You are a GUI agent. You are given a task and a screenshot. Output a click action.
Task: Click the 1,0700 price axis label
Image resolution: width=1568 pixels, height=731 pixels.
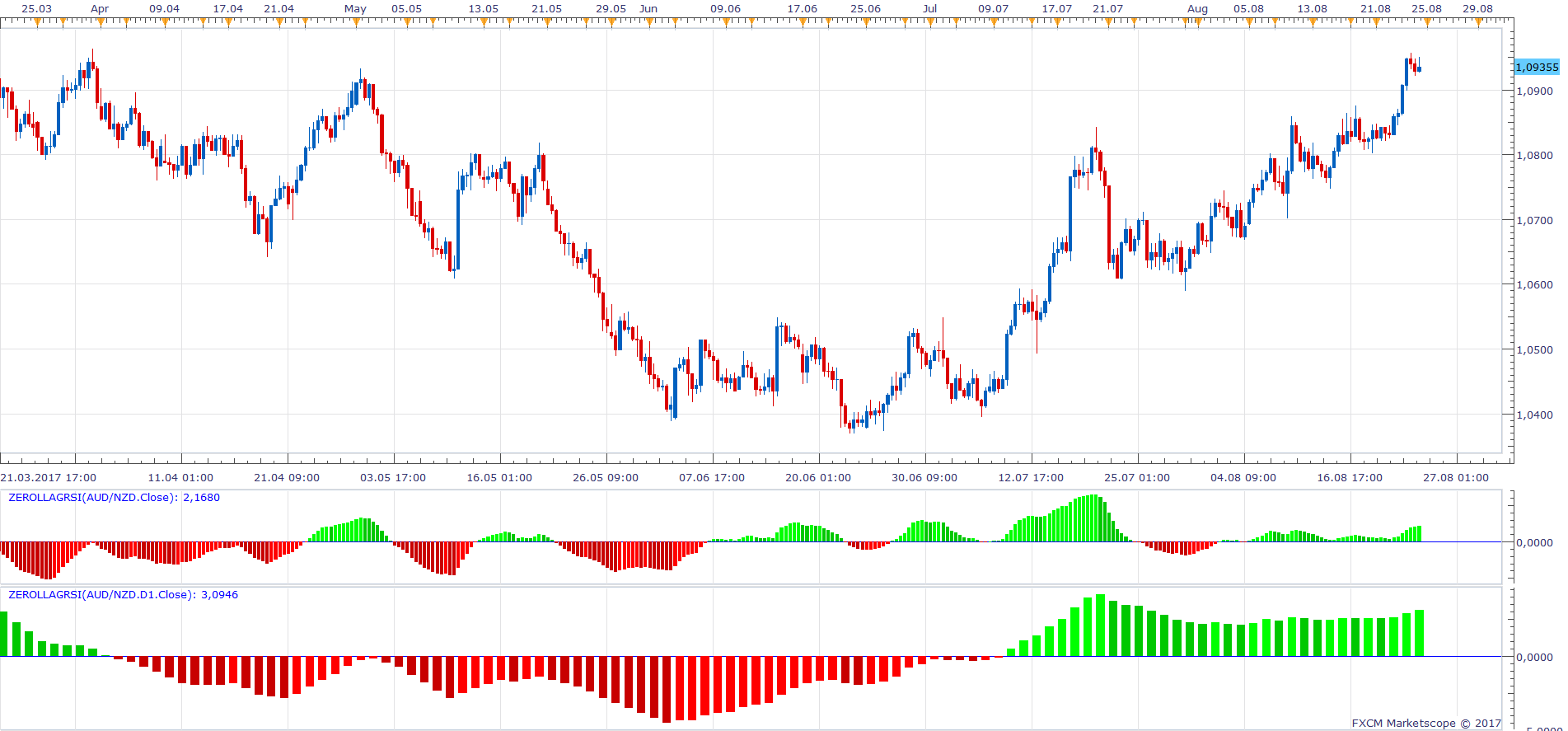[x=1534, y=220]
